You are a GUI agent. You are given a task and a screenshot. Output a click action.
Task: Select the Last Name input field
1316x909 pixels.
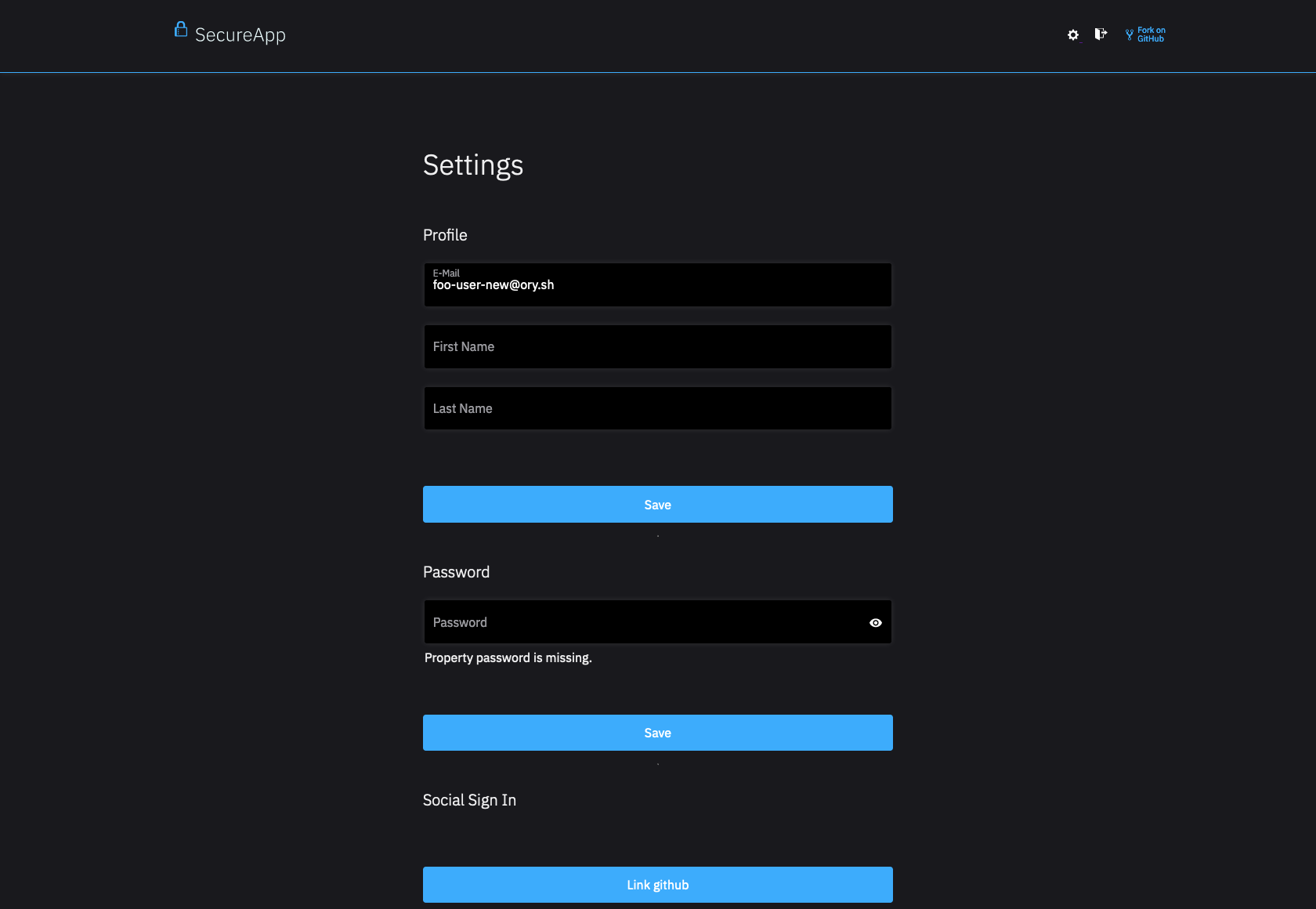point(657,407)
